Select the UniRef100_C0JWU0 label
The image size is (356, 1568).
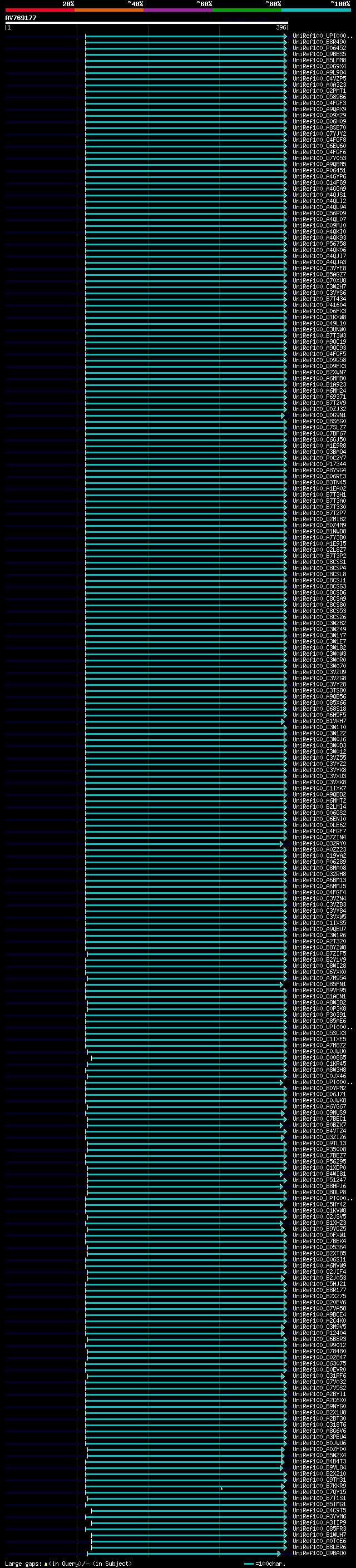pyautogui.click(x=319, y=1051)
